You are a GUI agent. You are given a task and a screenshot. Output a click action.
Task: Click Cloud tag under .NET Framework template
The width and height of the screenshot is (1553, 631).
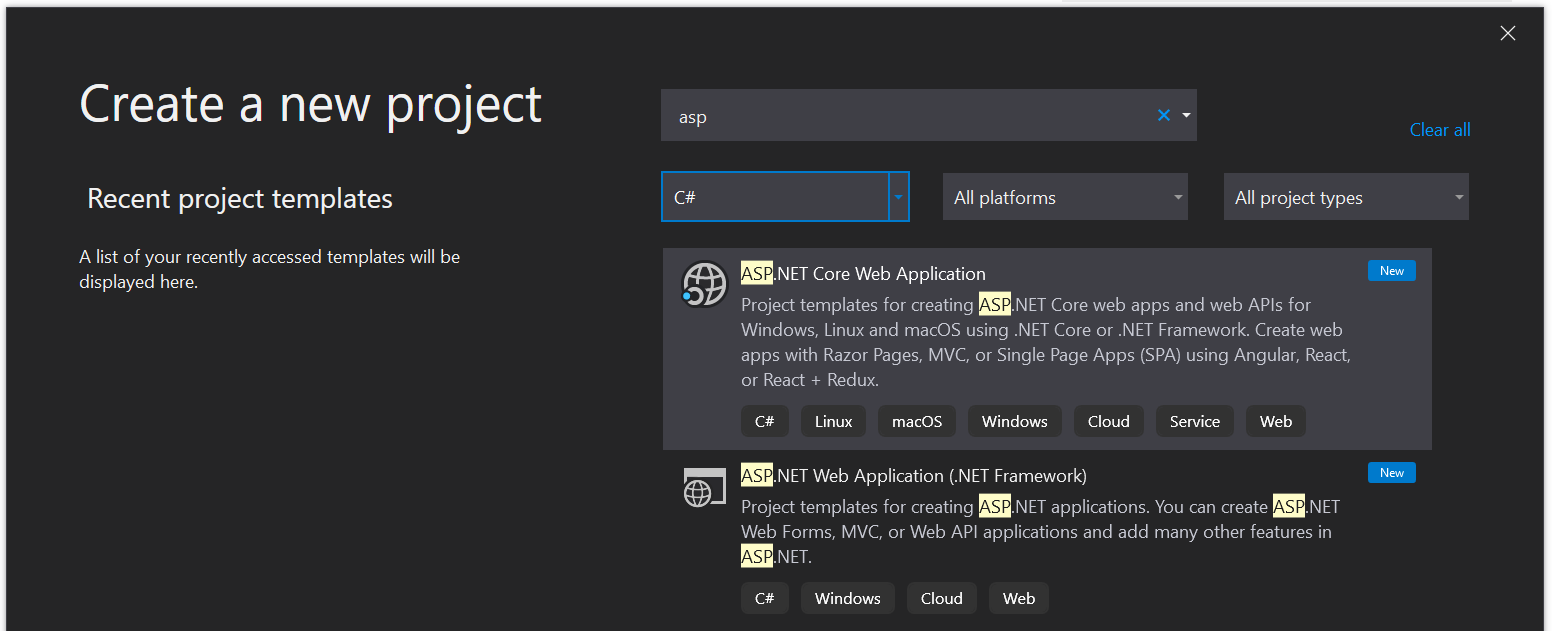coord(942,598)
